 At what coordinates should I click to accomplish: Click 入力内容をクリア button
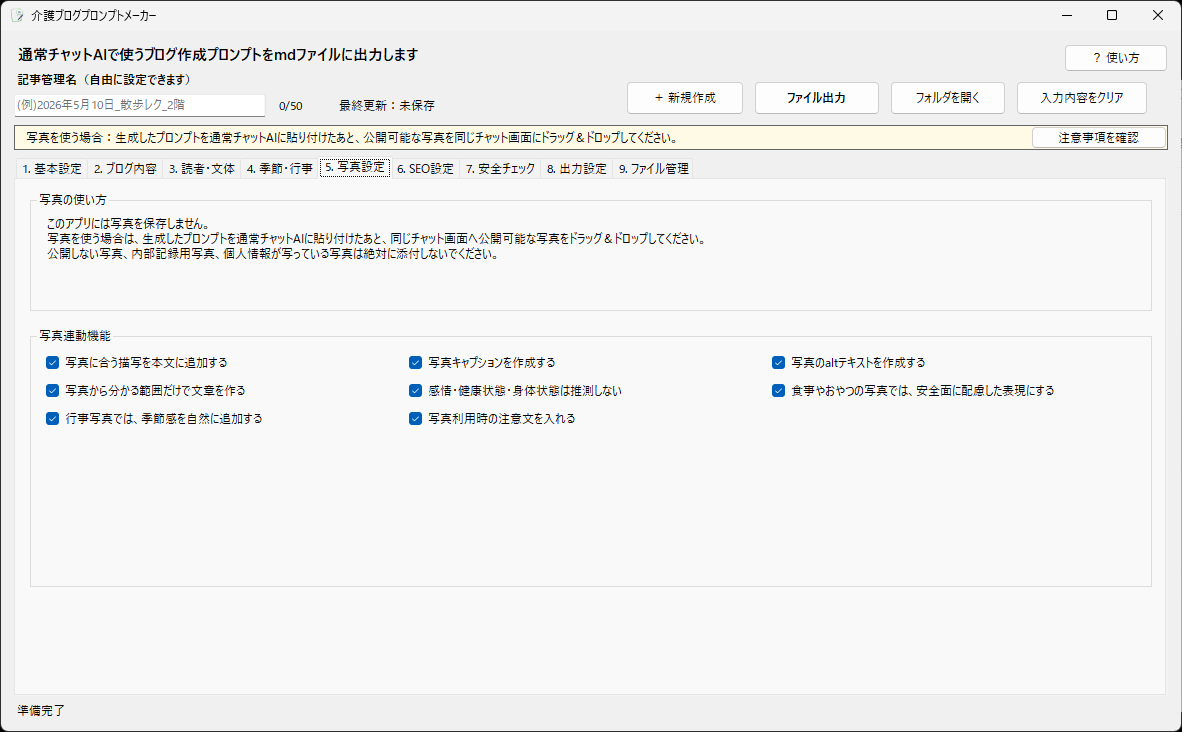pyautogui.click(x=1082, y=98)
